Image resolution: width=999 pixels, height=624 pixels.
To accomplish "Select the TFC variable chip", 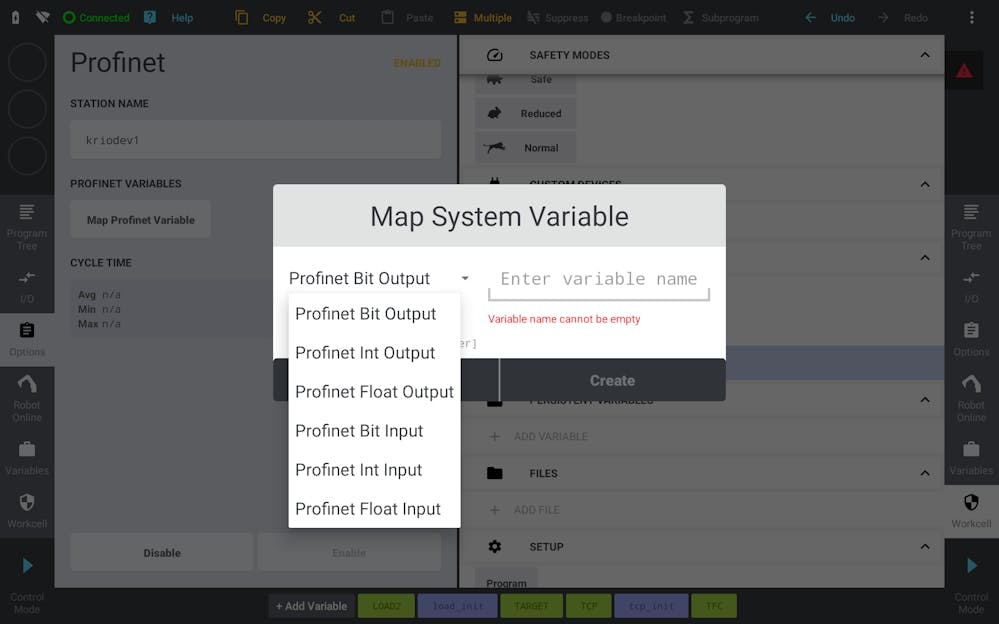I will (714, 606).
